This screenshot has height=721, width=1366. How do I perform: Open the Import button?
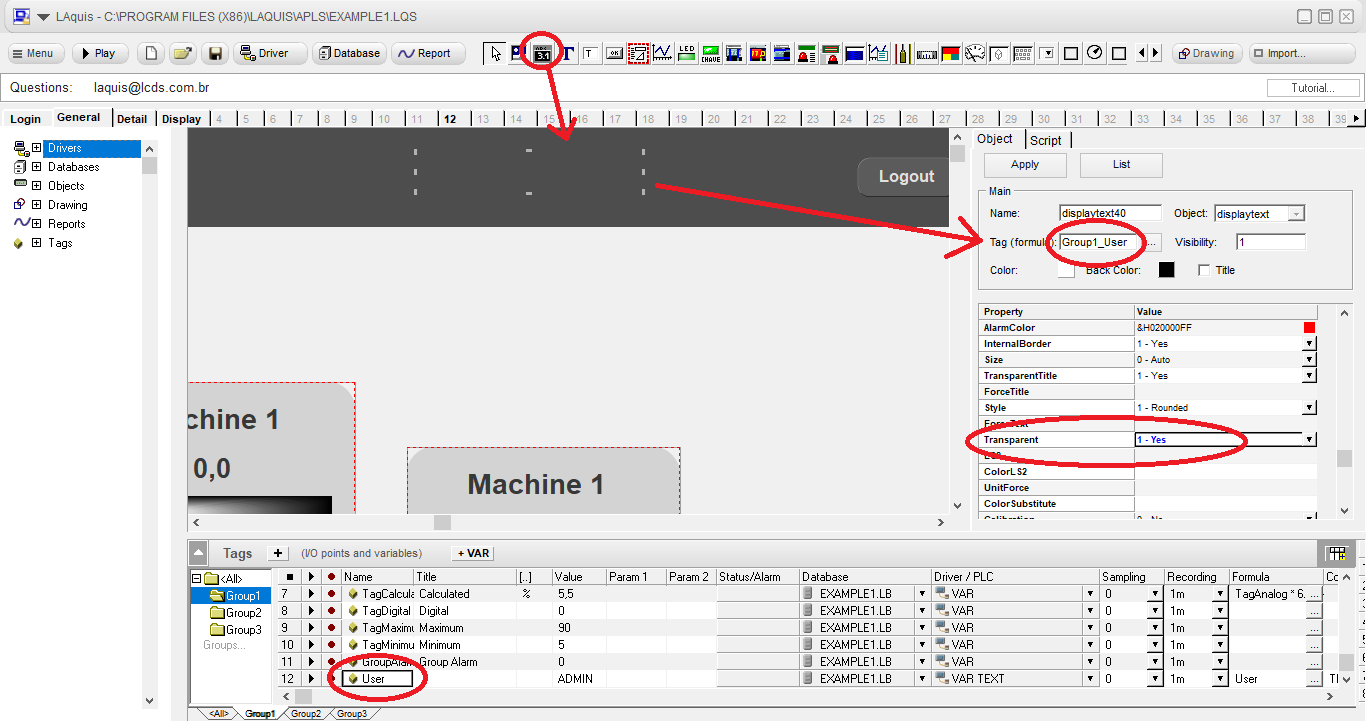click(x=1303, y=54)
